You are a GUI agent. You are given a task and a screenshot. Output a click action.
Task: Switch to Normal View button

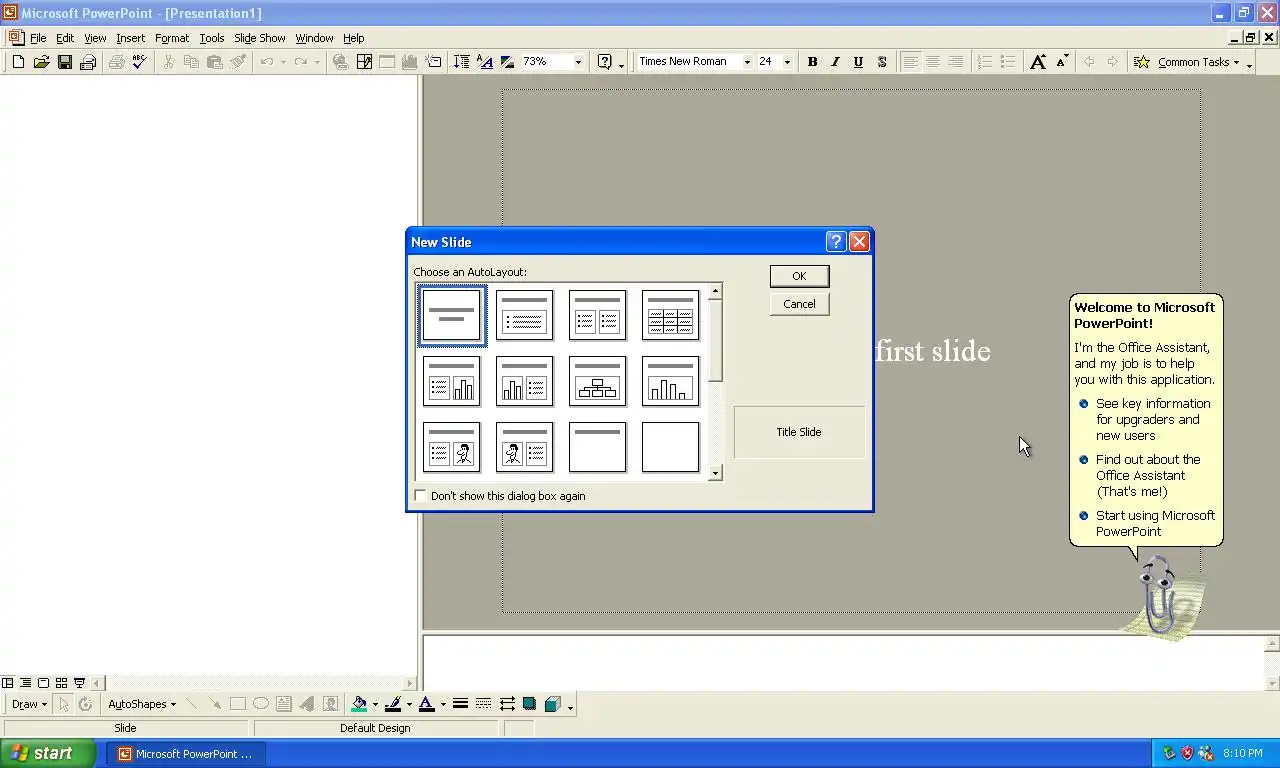coord(7,683)
